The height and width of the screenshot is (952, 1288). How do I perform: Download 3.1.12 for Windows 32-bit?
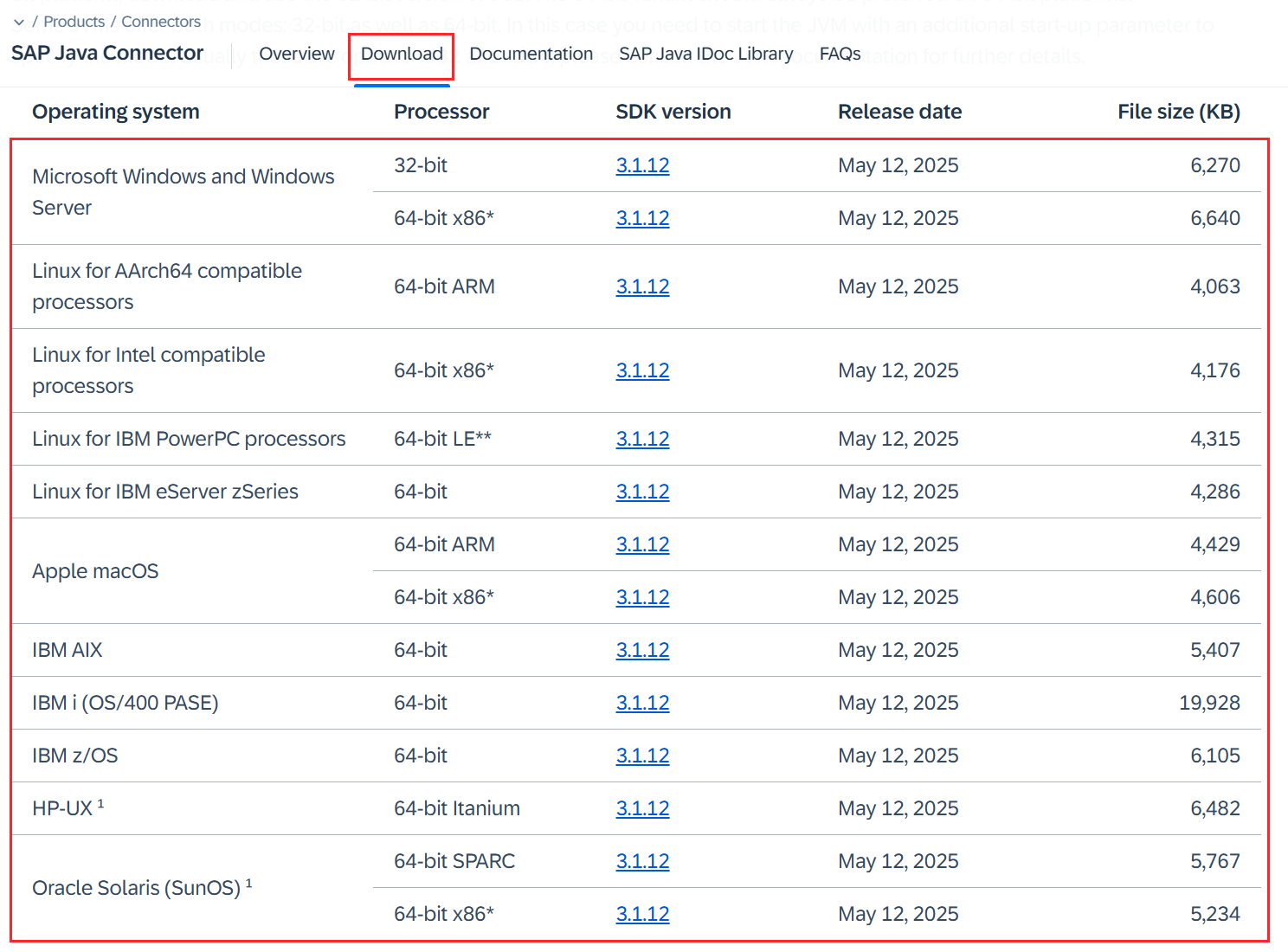[x=642, y=165]
